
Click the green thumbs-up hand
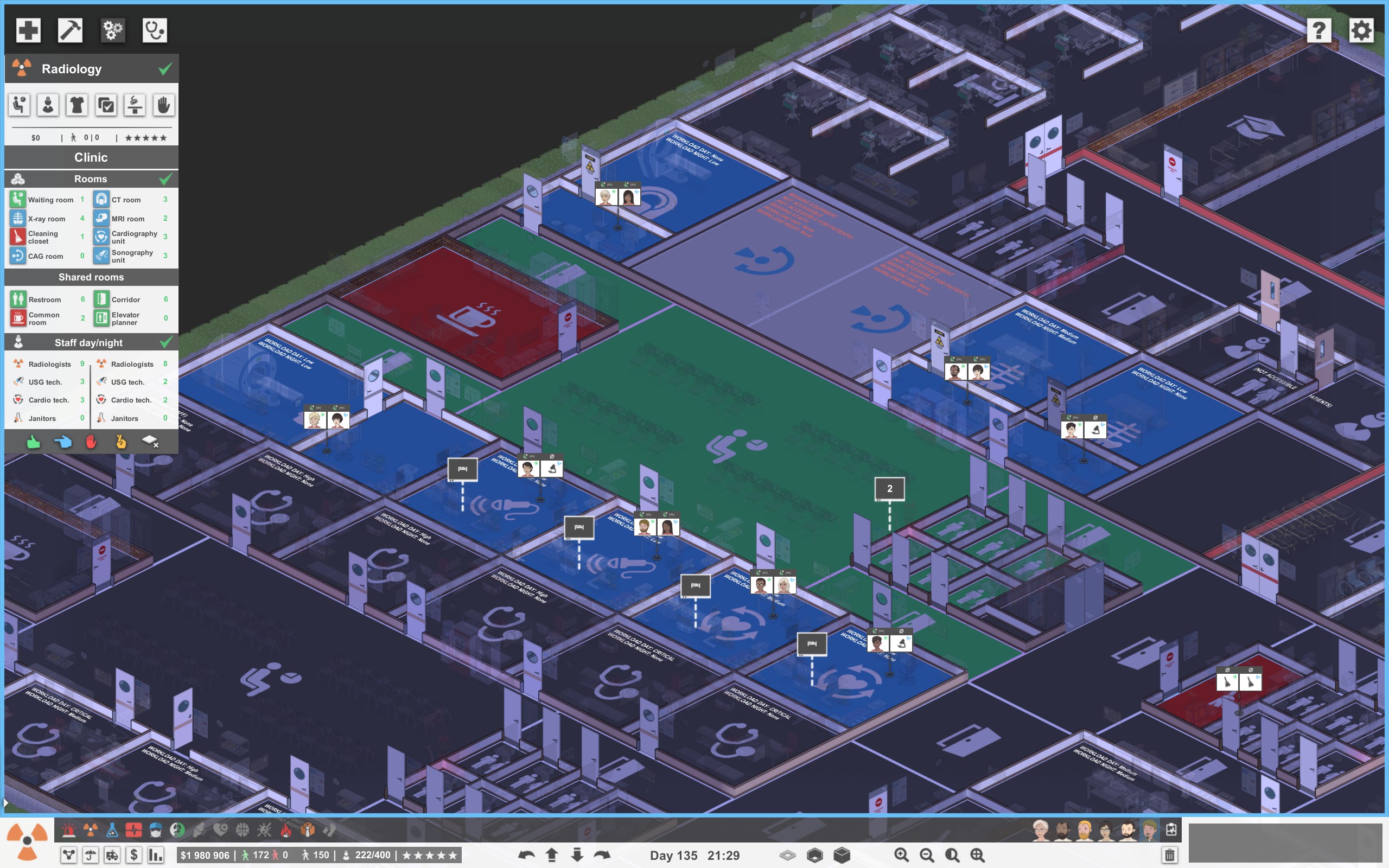(x=34, y=442)
